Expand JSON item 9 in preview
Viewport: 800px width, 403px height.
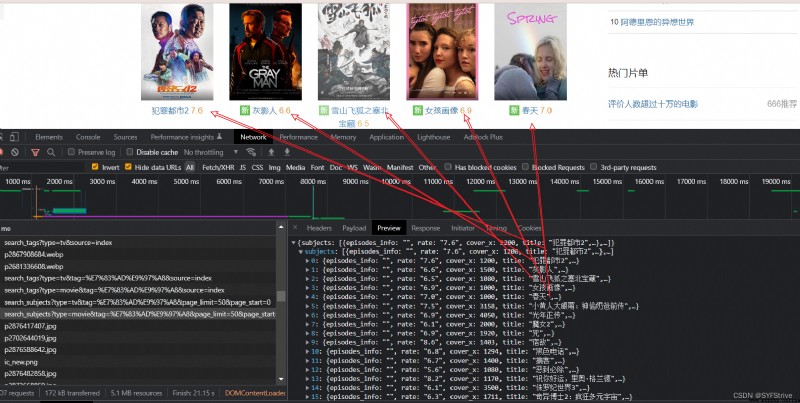point(307,343)
